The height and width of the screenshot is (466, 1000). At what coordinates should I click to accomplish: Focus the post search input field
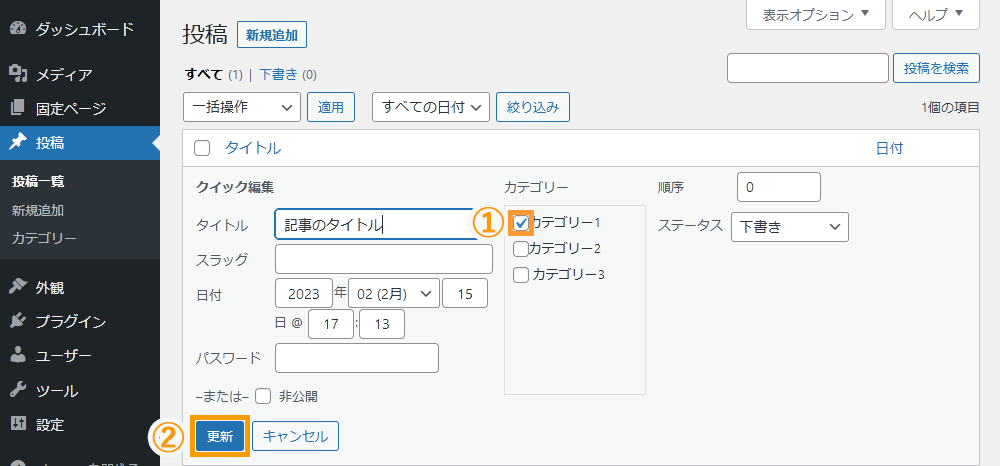[807, 68]
